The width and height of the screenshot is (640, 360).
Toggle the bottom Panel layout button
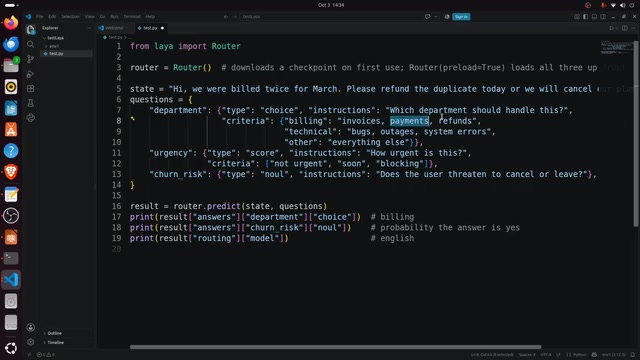click(594, 17)
